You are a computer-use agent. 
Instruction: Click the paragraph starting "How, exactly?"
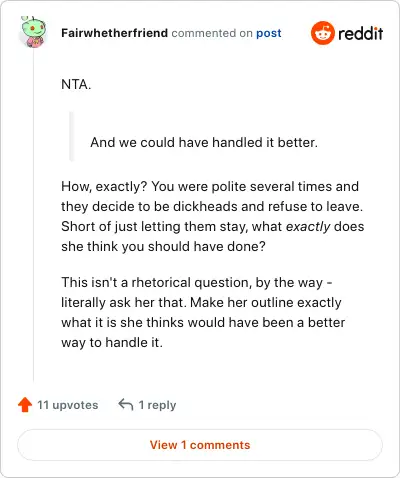(213, 216)
